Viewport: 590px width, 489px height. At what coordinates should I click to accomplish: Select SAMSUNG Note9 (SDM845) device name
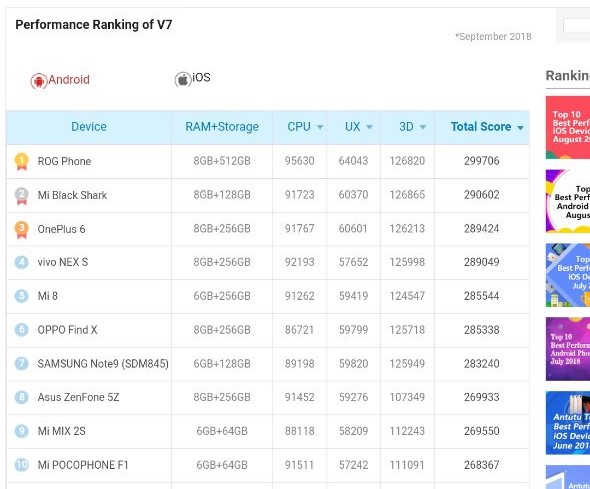[103, 364]
